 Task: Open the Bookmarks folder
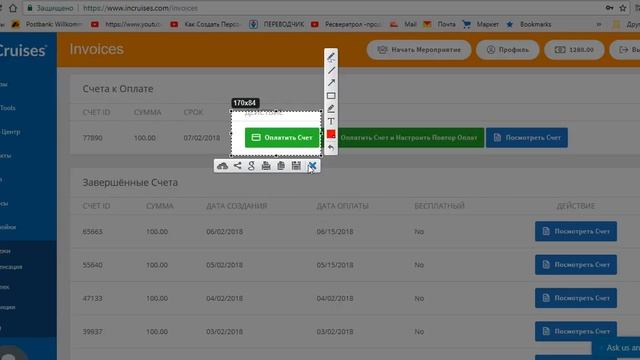tap(529, 24)
